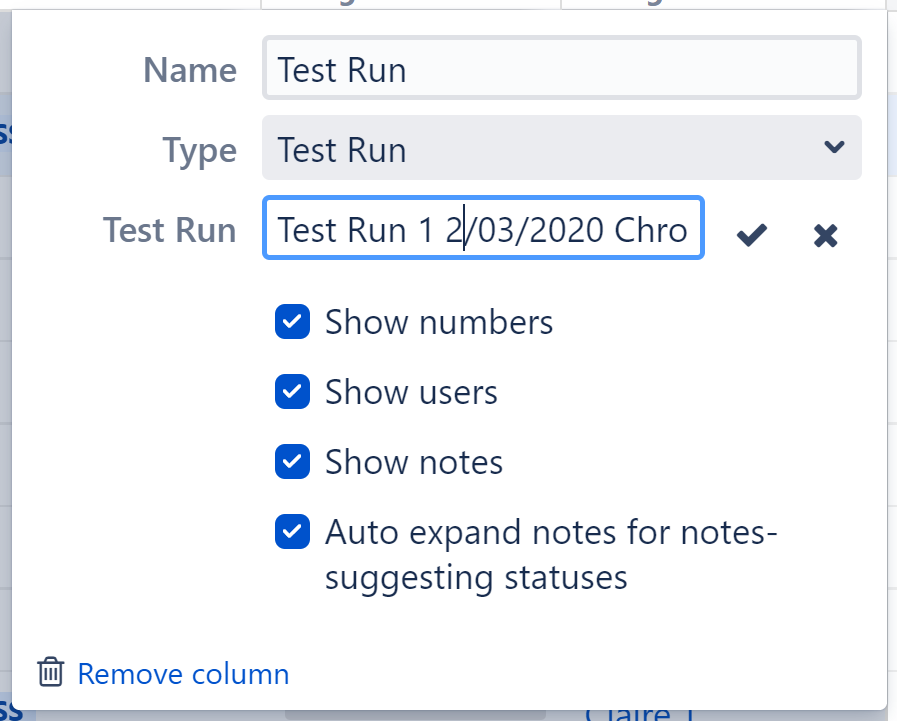897x721 pixels.
Task: Click the delete icon near Remove column
Action: [49, 673]
